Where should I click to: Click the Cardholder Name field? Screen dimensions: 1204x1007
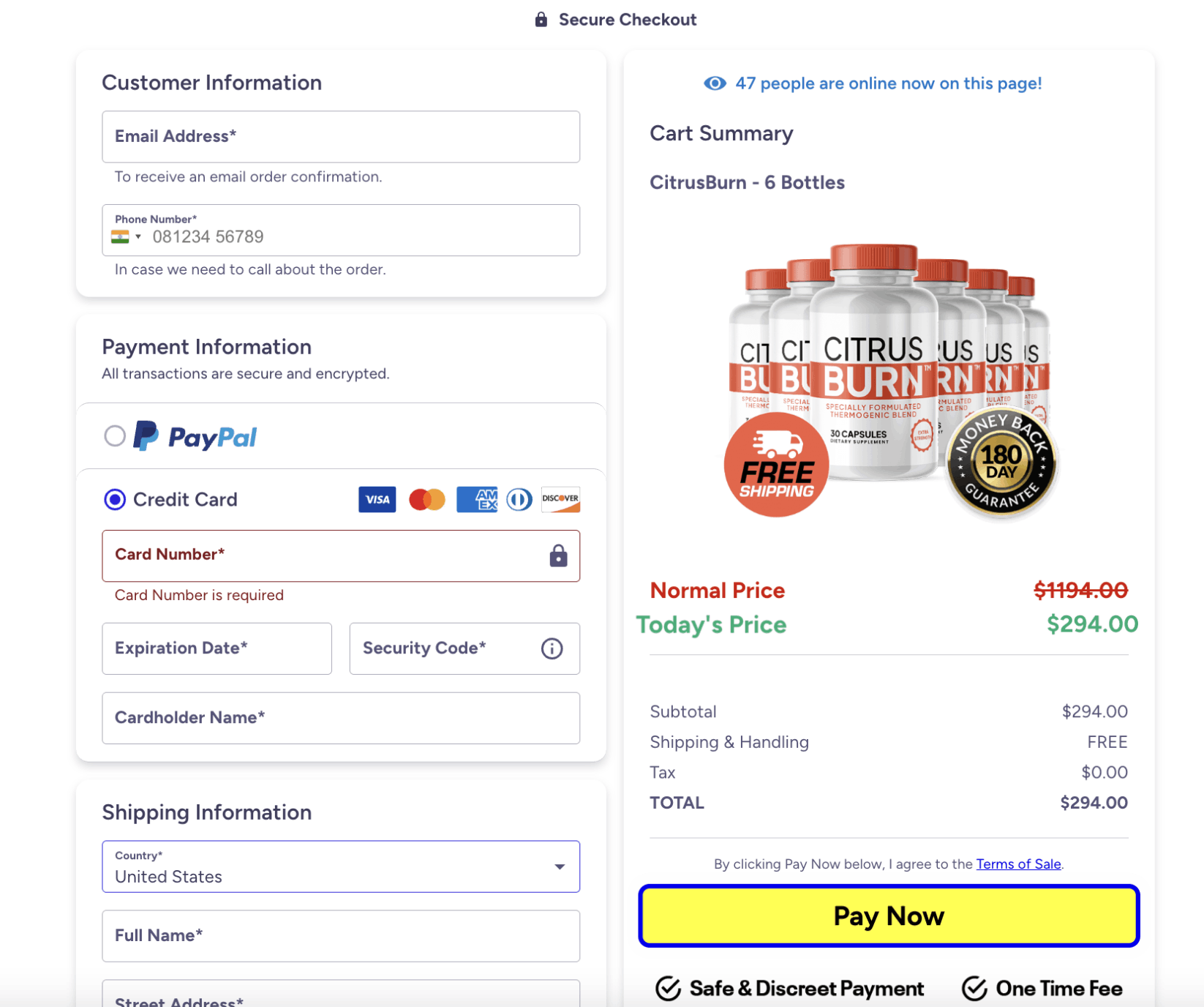click(341, 718)
